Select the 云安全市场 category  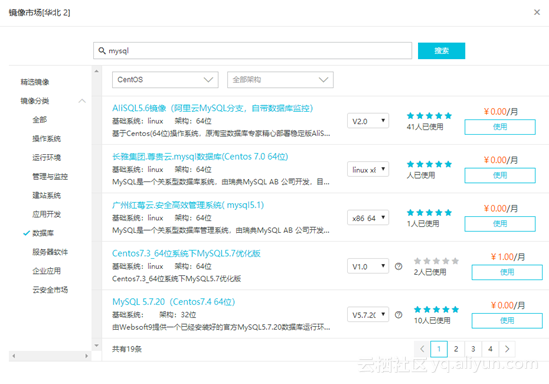point(50,290)
